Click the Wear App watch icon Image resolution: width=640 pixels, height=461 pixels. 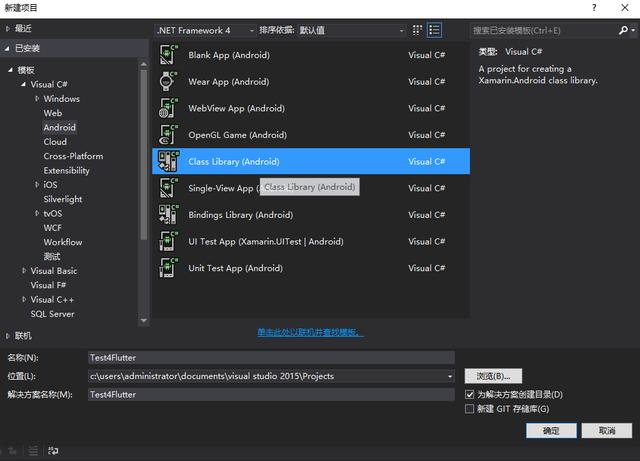click(168, 81)
